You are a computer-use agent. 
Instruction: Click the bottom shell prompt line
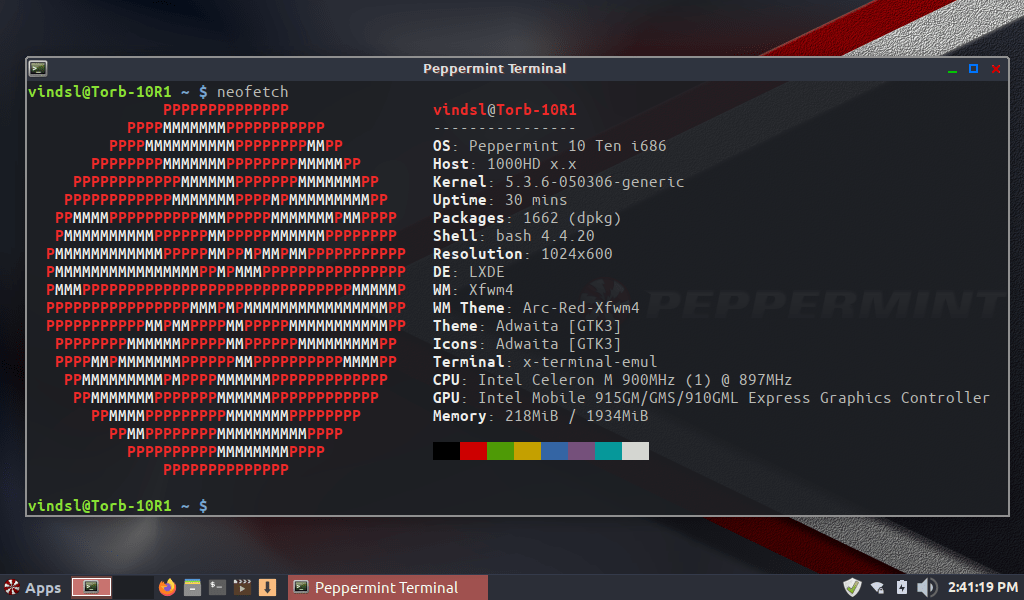pos(118,506)
